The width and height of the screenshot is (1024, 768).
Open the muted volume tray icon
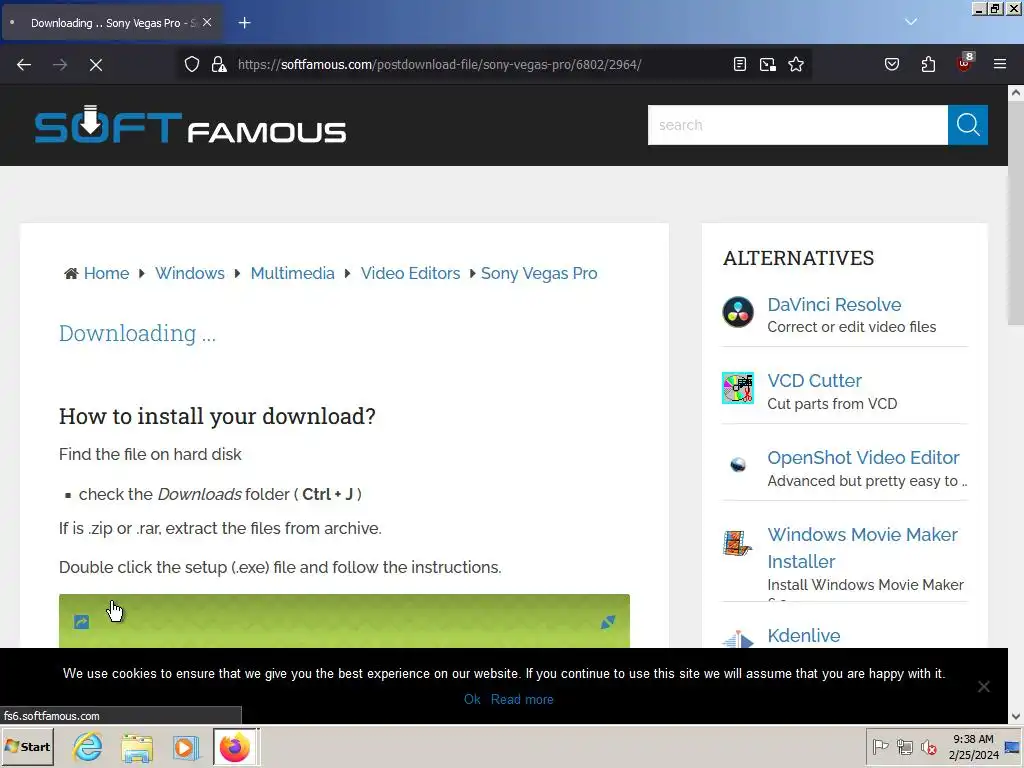928,746
